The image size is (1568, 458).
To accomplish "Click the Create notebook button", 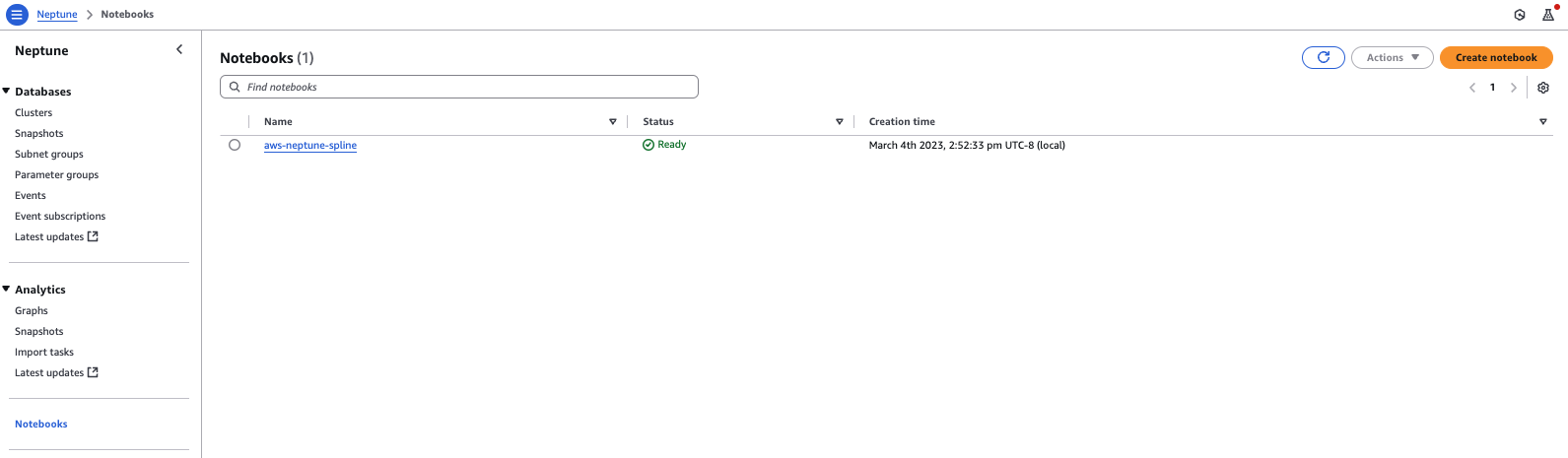I will pyautogui.click(x=1496, y=57).
